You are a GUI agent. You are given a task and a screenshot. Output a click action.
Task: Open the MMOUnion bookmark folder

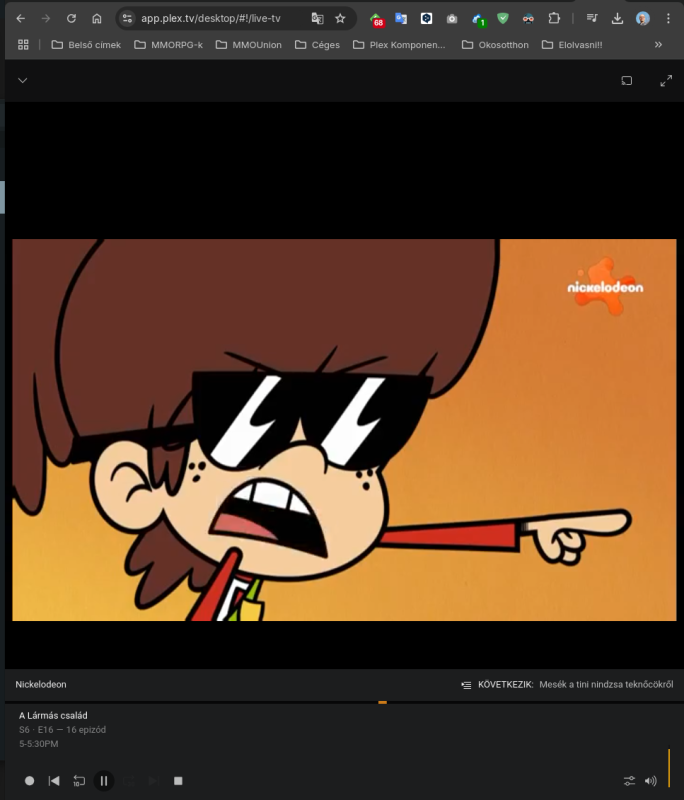pyautogui.click(x=248, y=45)
